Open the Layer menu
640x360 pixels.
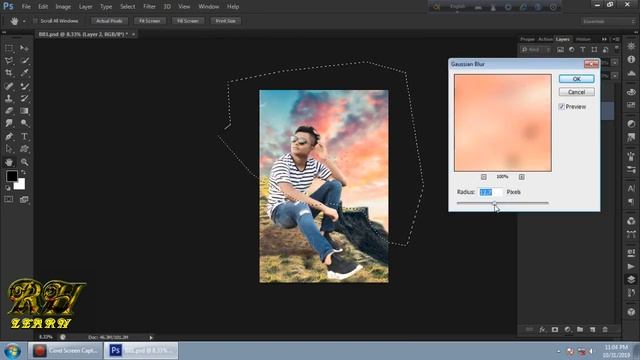(85, 7)
